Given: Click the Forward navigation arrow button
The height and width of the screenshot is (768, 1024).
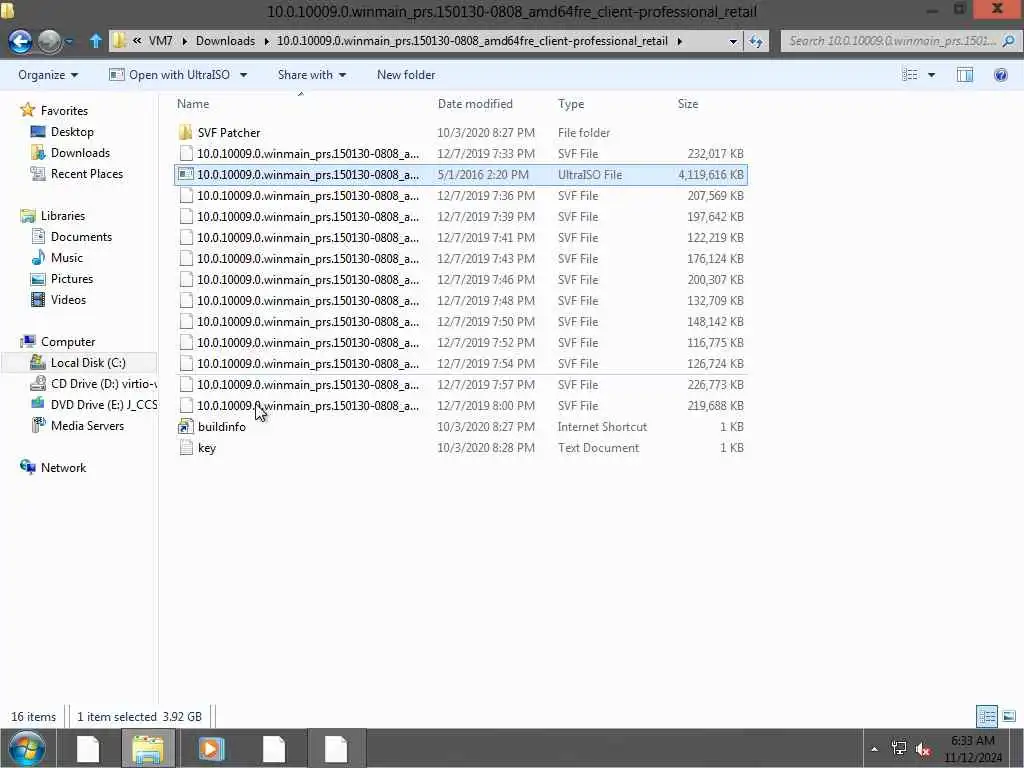Looking at the screenshot, I should pos(50,41).
